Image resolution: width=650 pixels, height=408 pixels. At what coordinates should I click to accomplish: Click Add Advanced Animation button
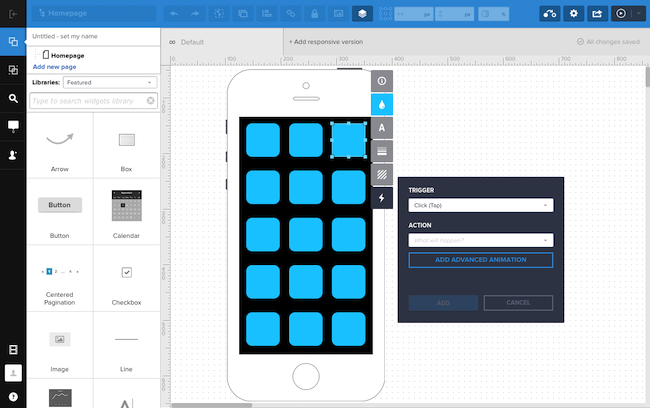point(480,260)
